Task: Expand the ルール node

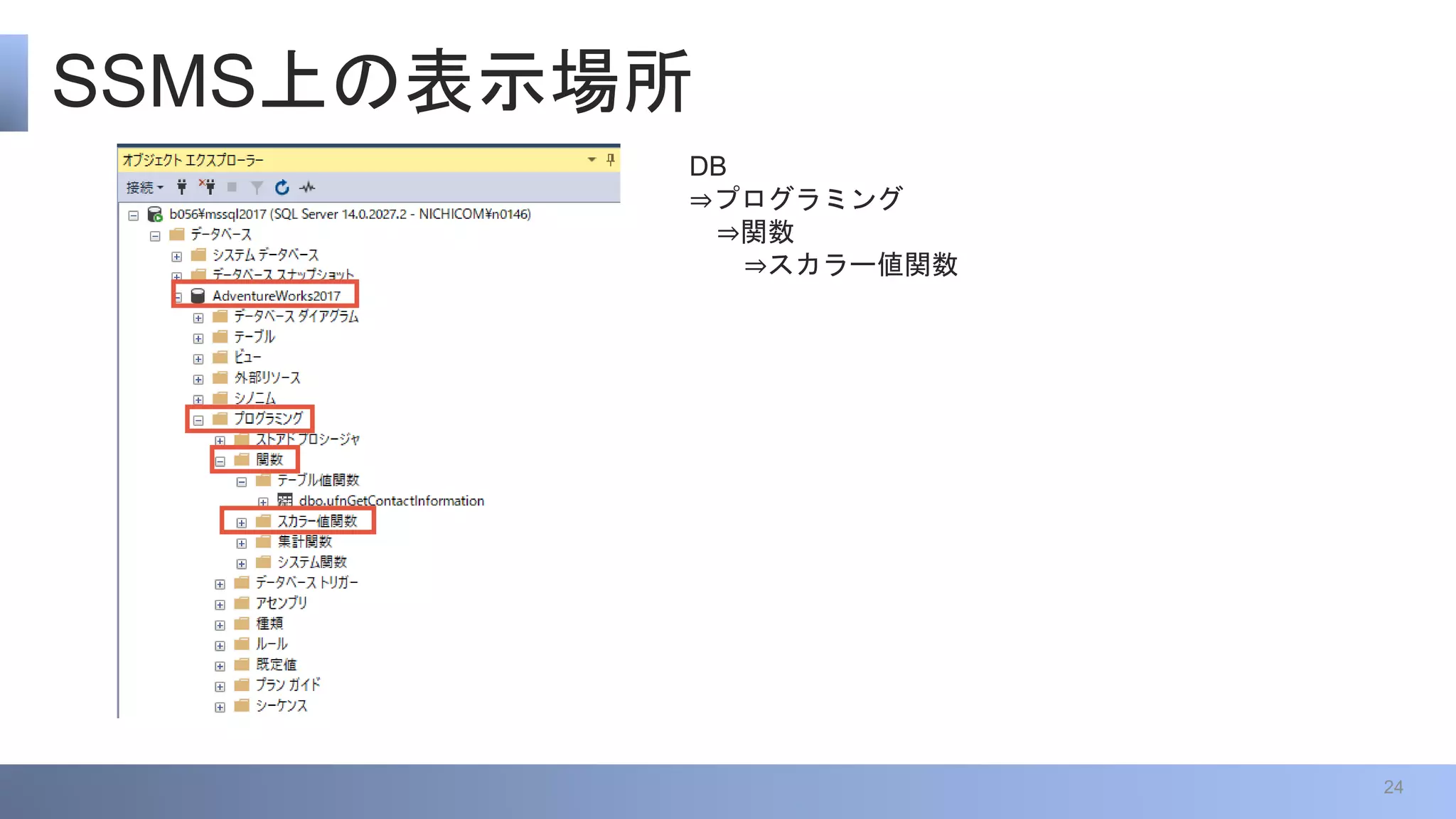Action: pyautogui.click(x=220, y=646)
